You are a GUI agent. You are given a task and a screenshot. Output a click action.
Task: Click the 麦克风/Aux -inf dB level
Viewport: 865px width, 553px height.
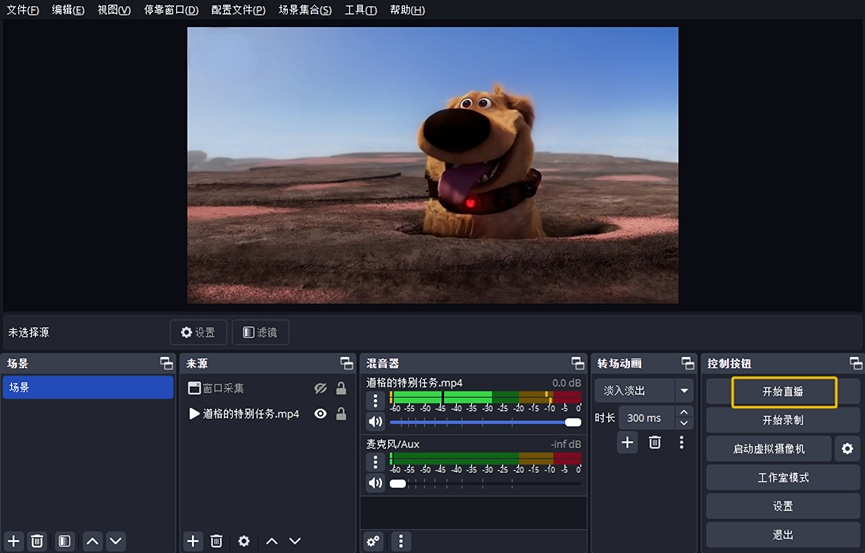click(565, 444)
